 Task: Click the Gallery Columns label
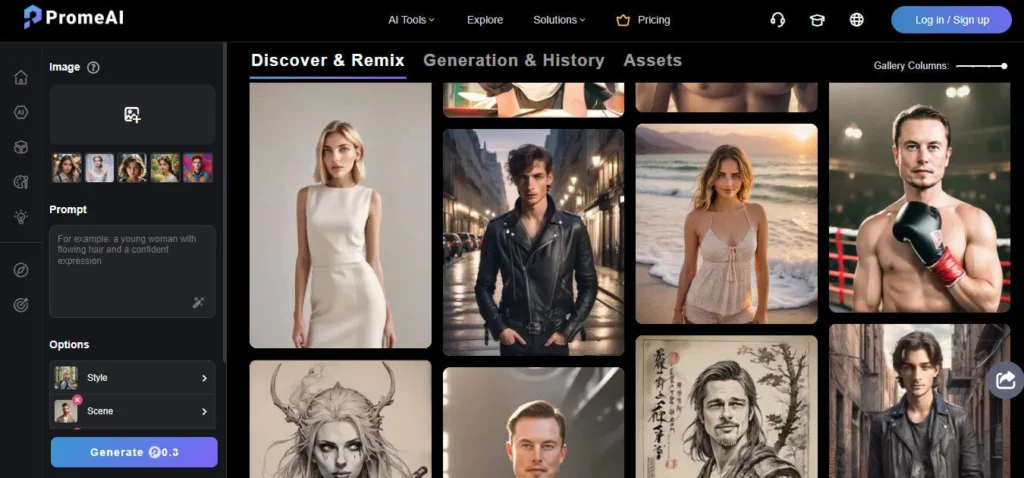pyautogui.click(x=911, y=66)
